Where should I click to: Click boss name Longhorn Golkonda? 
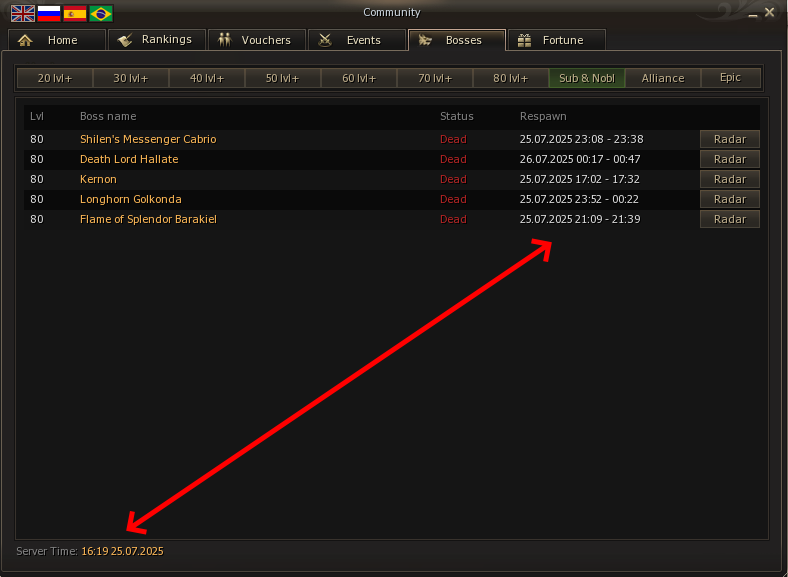point(131,200)
